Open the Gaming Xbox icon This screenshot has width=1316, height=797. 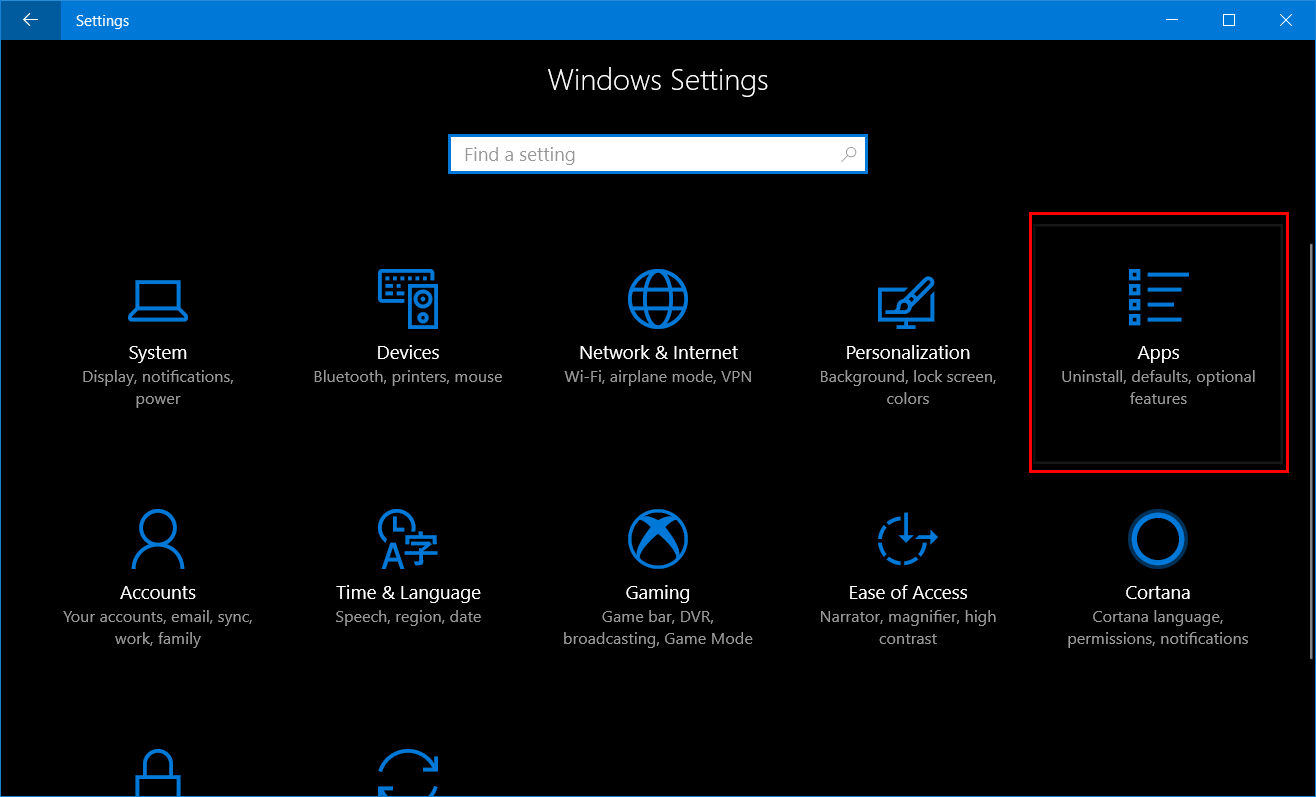pos(658,539)
